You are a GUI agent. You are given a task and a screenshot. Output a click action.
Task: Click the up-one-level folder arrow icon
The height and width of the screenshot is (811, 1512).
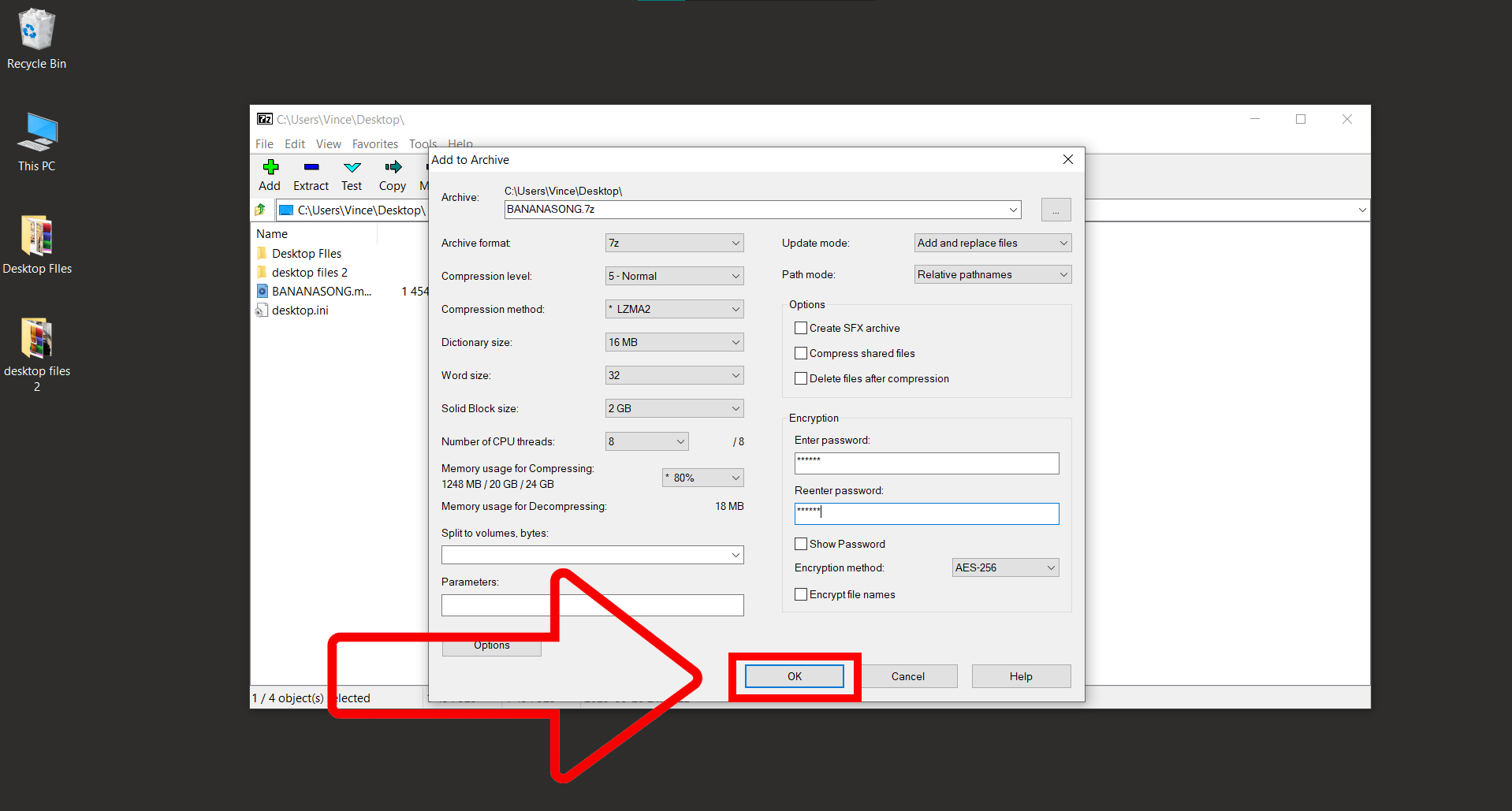pos(260,209)
